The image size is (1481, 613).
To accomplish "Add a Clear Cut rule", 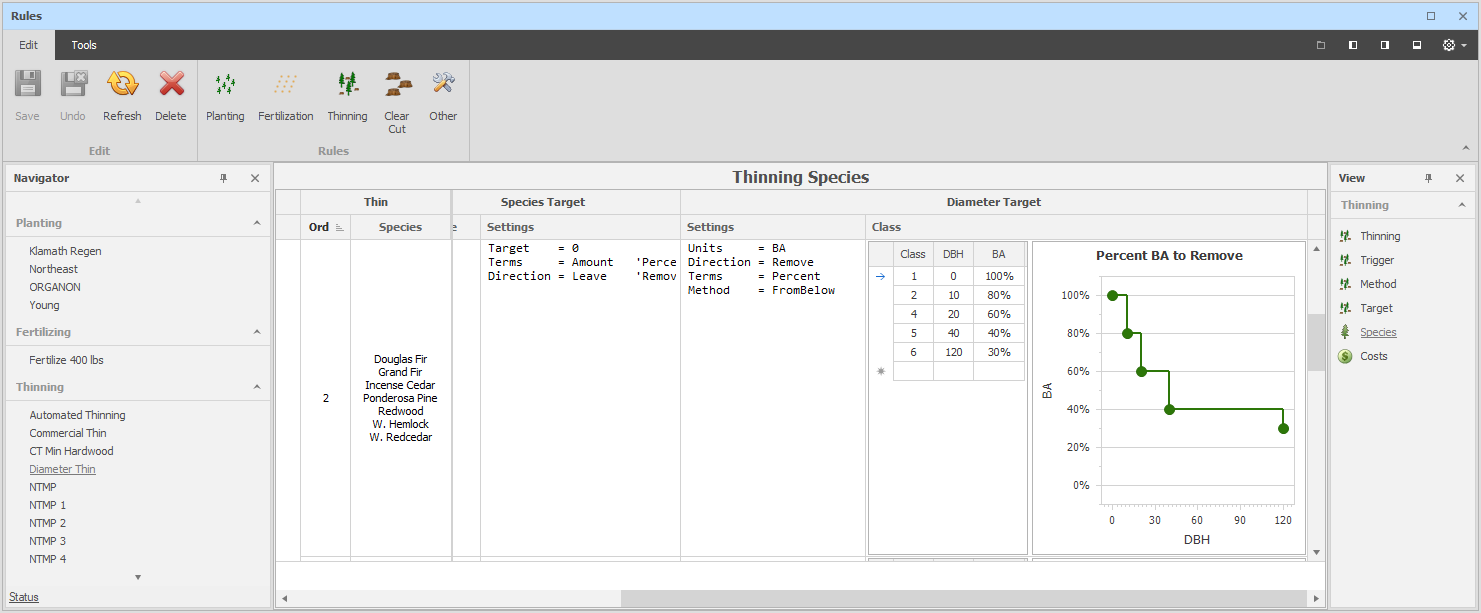I will click(x=397, y=101).
